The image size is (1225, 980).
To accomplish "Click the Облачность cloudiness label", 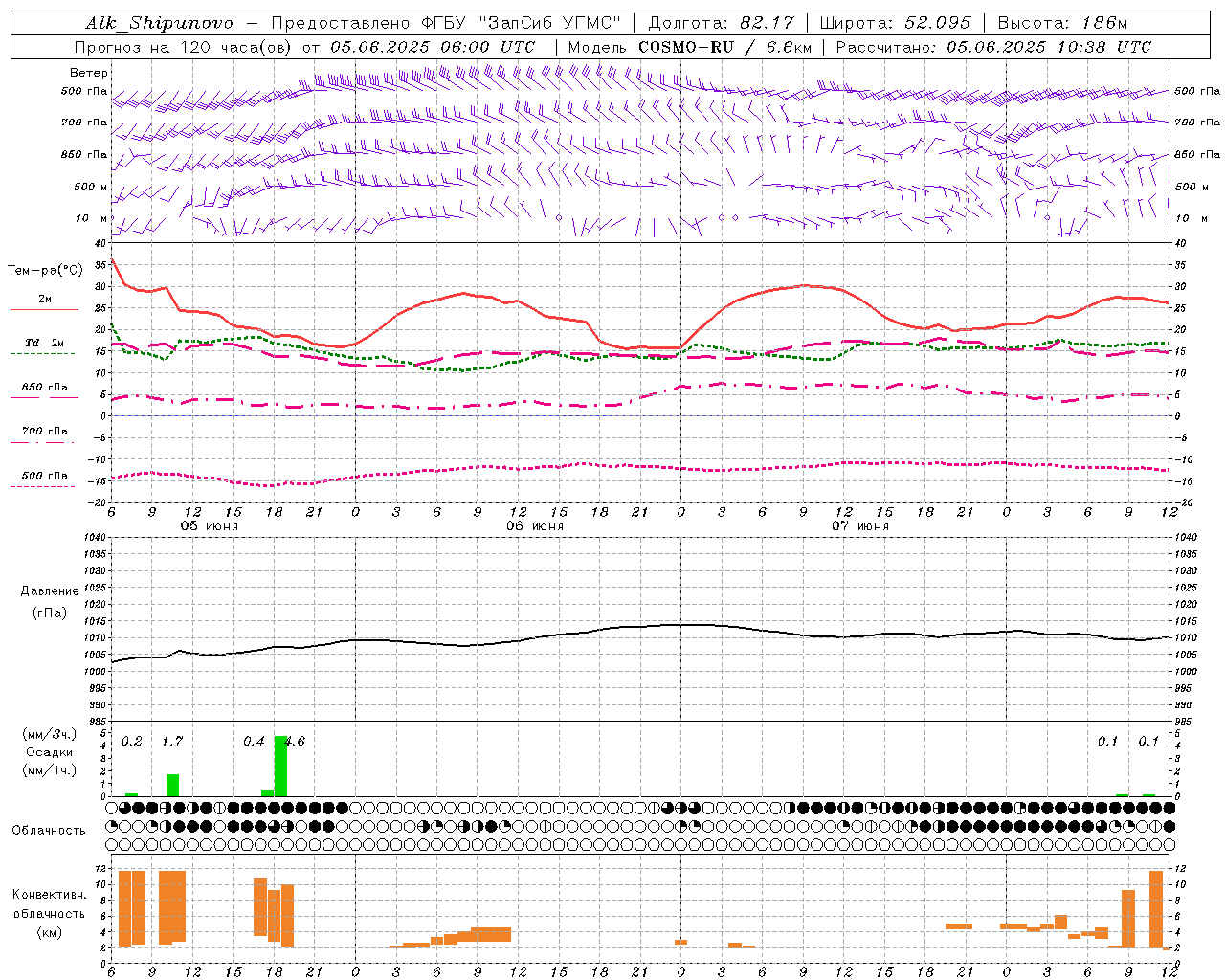I will pos(49,831).
